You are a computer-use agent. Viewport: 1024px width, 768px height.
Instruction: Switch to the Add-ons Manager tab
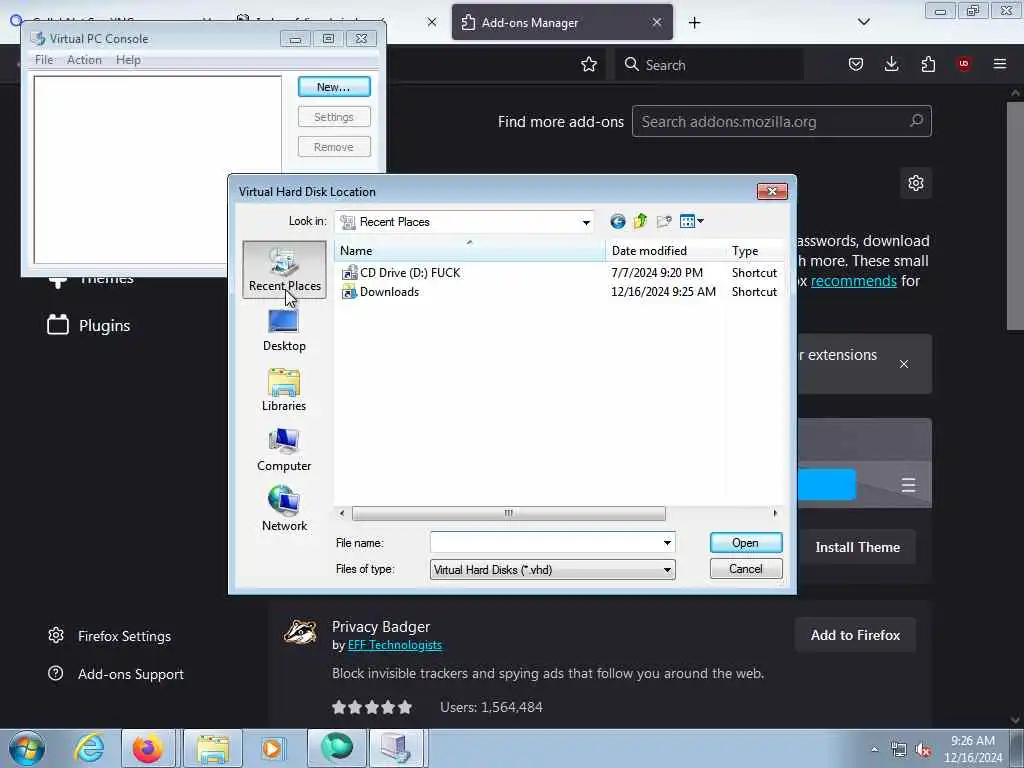[562, 23]
